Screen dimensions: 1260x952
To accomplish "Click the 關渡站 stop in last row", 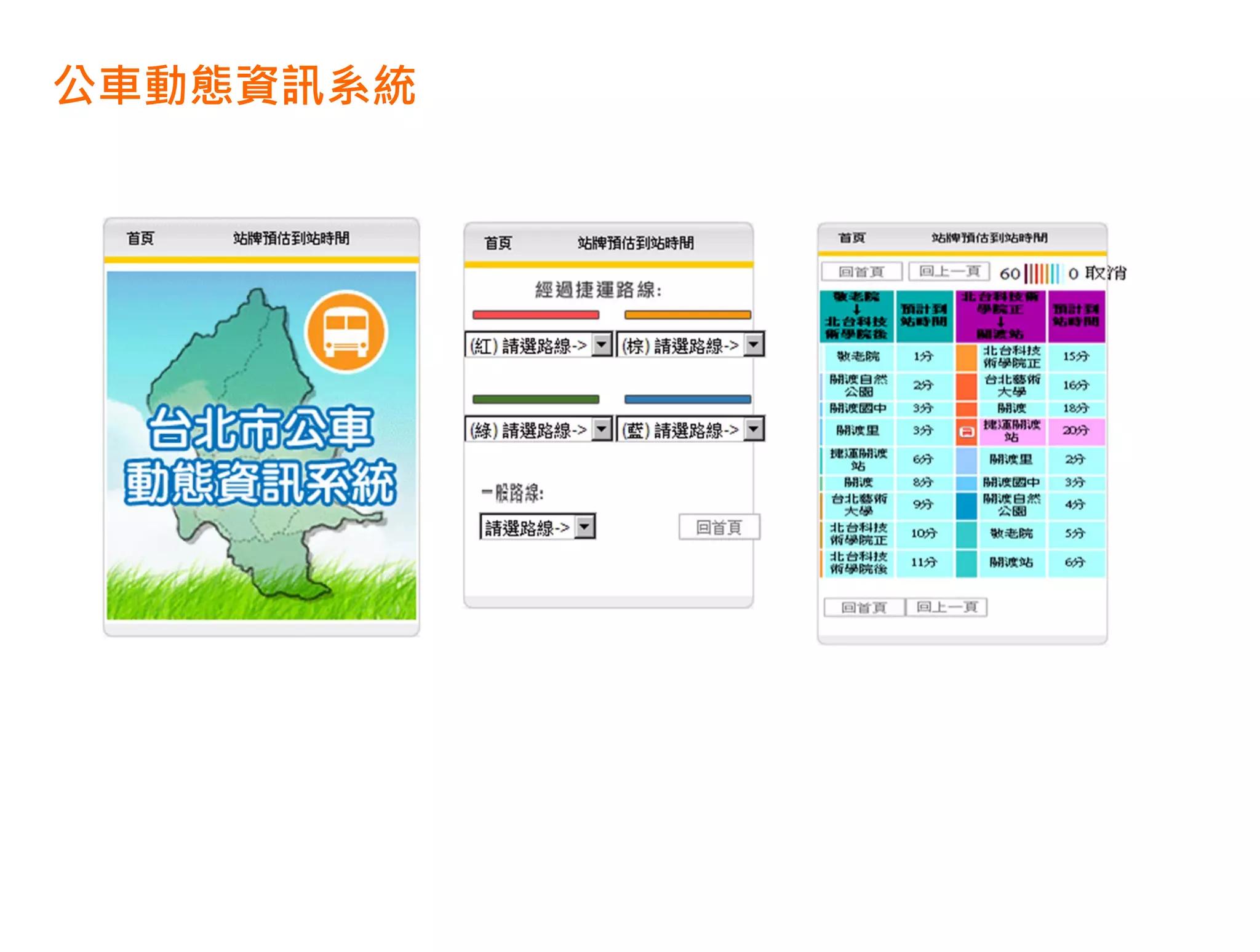I will (1012, 563).
